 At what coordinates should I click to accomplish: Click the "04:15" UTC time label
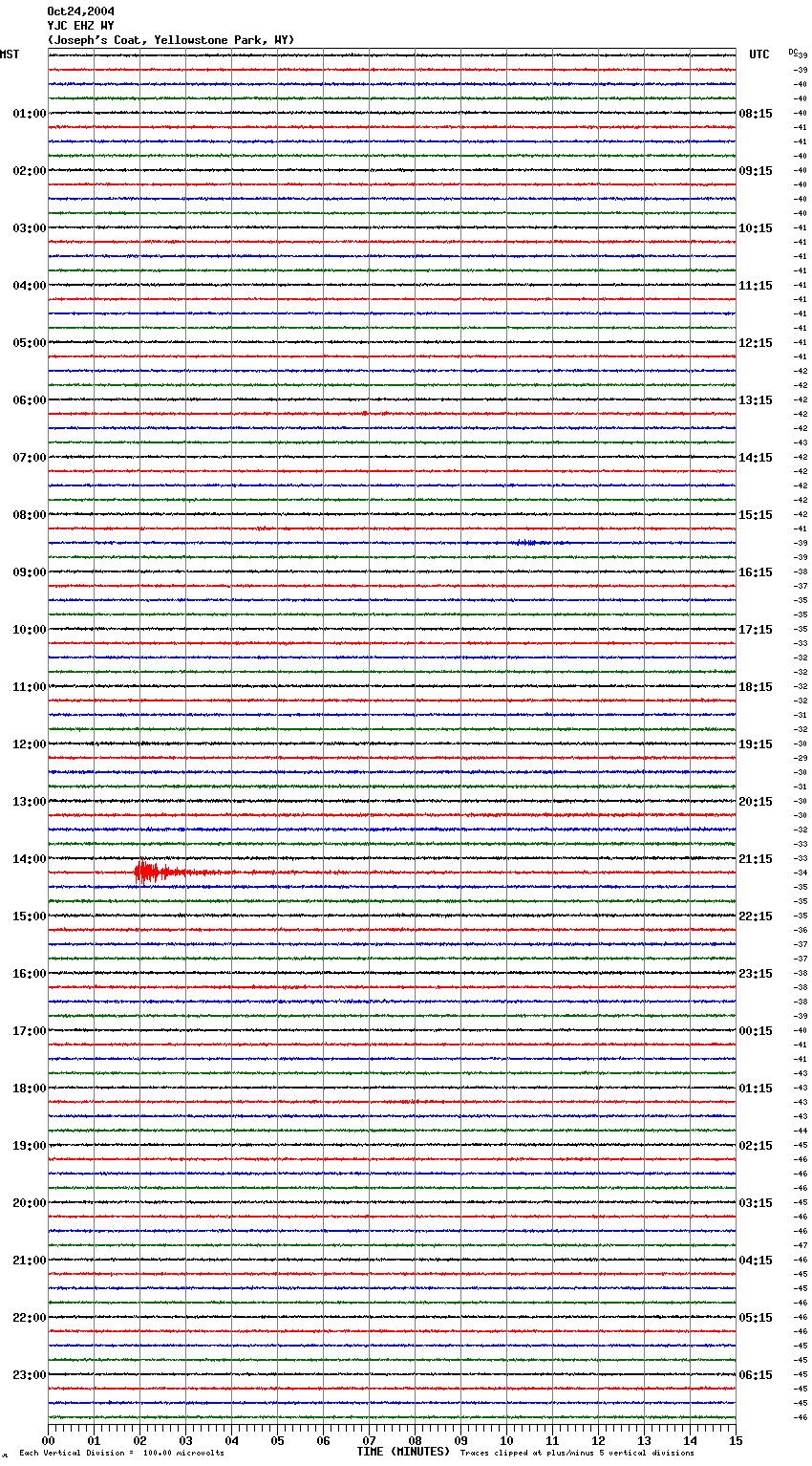[756, 1261]
